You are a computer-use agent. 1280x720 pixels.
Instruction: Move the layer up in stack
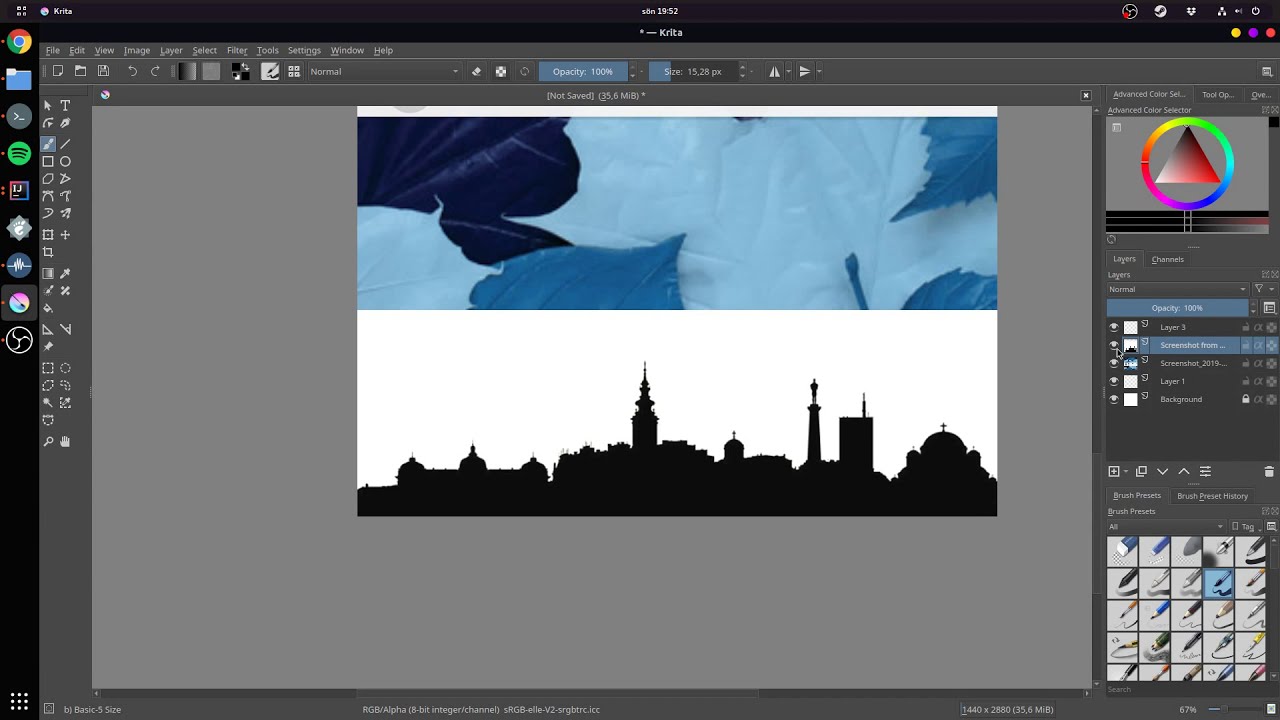[1184, 471]
